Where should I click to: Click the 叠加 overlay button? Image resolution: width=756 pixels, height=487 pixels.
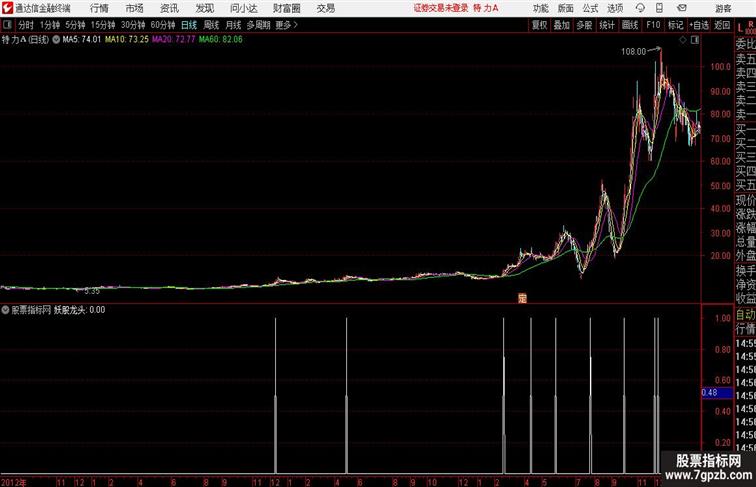pos(562,25)
